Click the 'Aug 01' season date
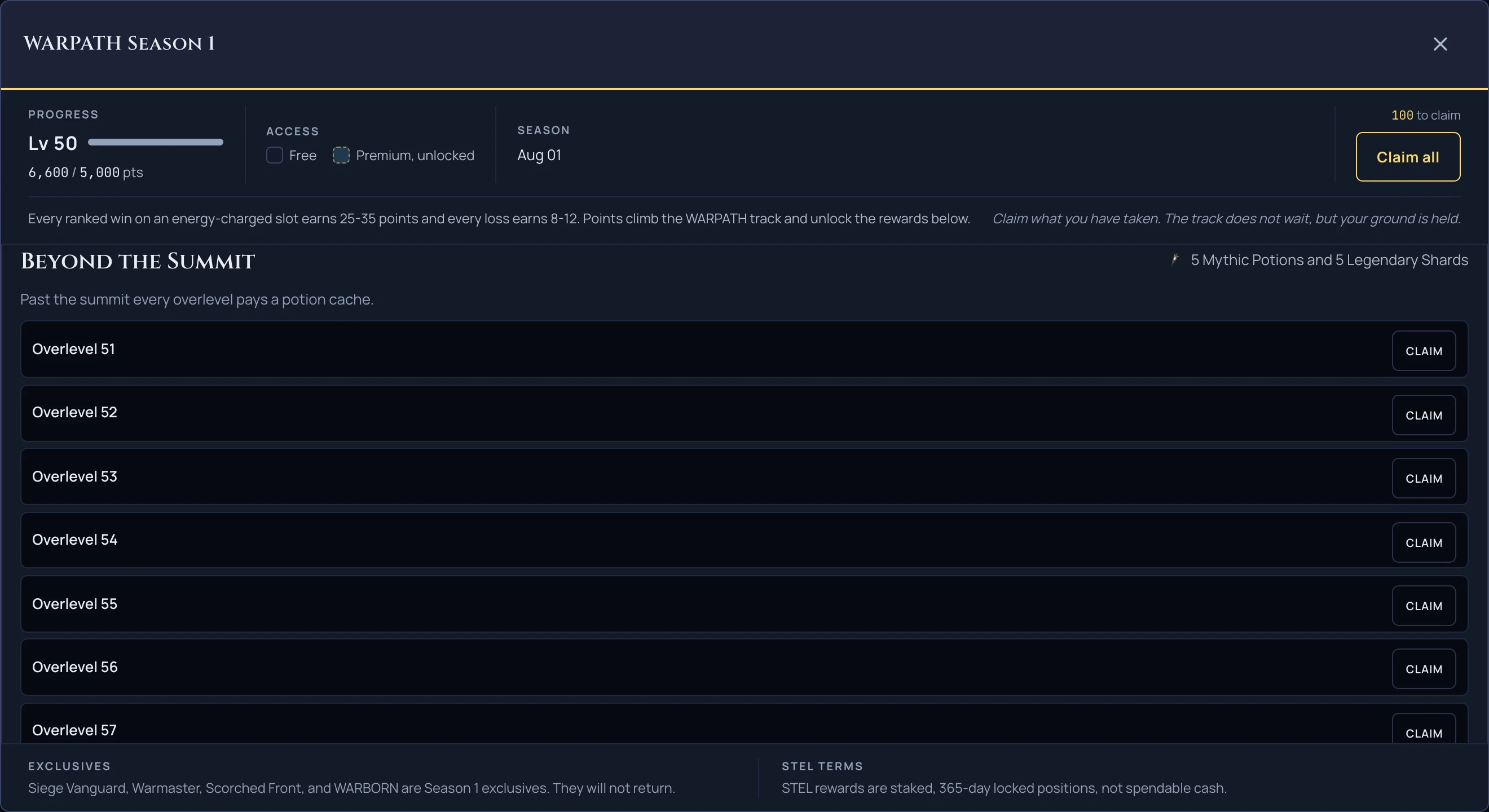The image size is (1489, 812). tap(539, 155)
